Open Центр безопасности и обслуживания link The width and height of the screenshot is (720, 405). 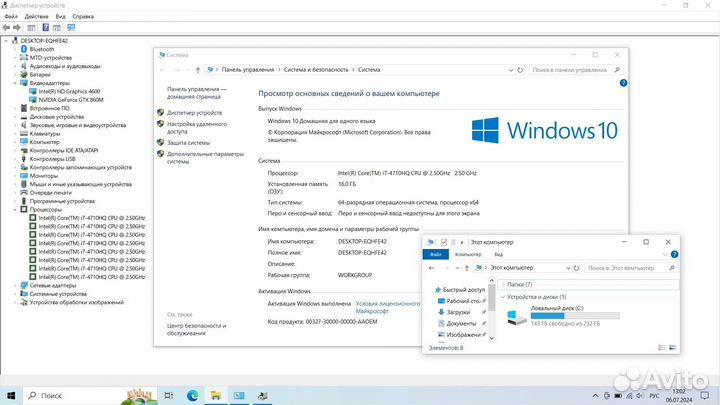click(197, 329)
